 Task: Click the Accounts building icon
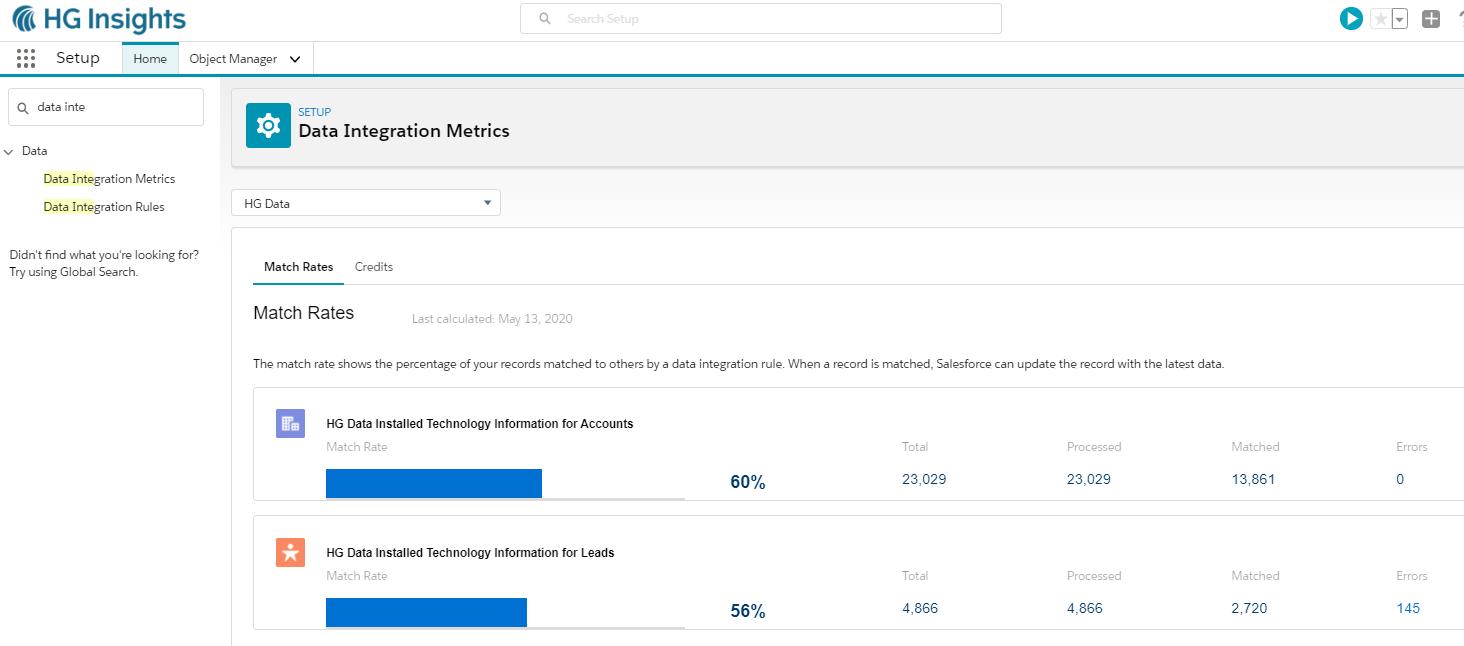tap(290, 423)
